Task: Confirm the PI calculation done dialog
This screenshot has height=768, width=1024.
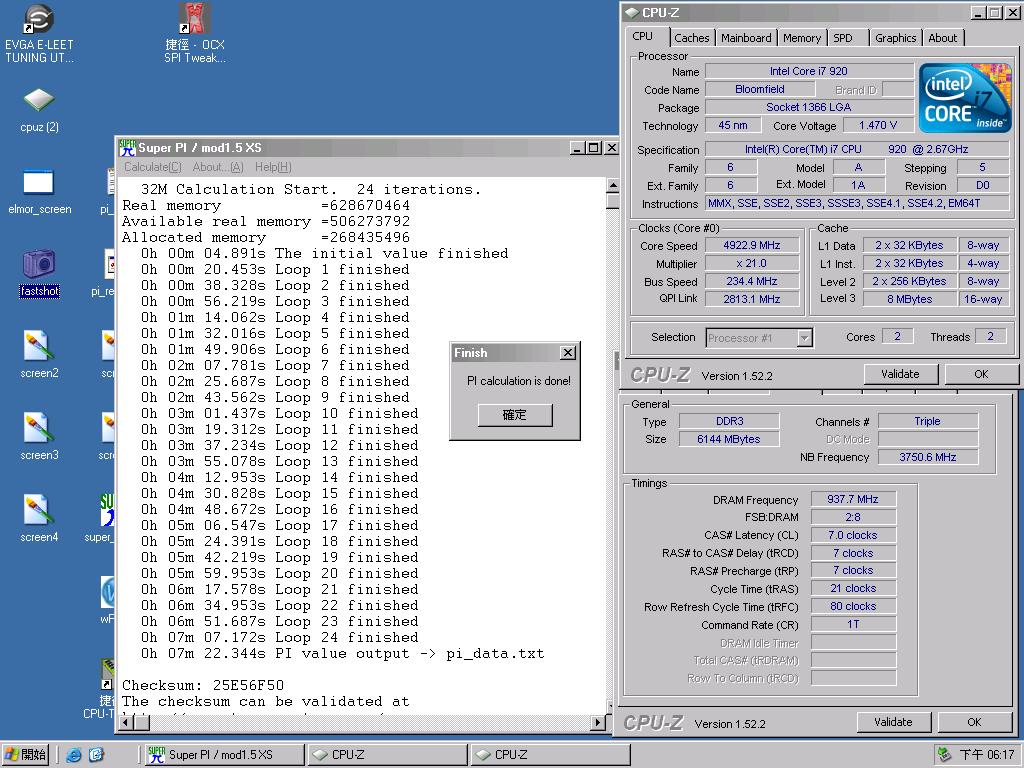Action: (x=515, y=415)
